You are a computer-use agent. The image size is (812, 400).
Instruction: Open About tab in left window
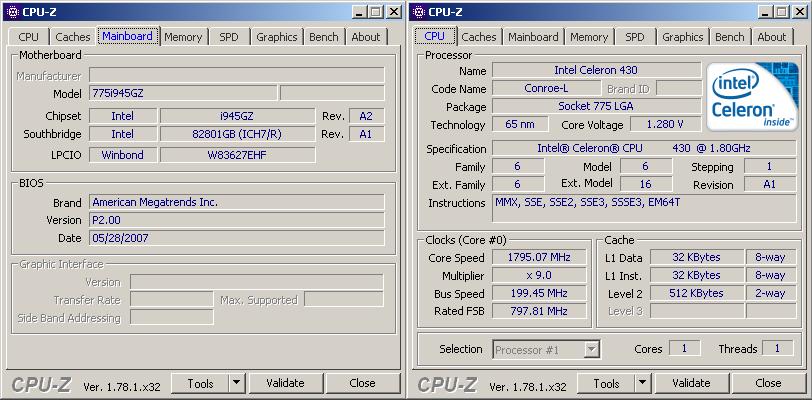366,37
